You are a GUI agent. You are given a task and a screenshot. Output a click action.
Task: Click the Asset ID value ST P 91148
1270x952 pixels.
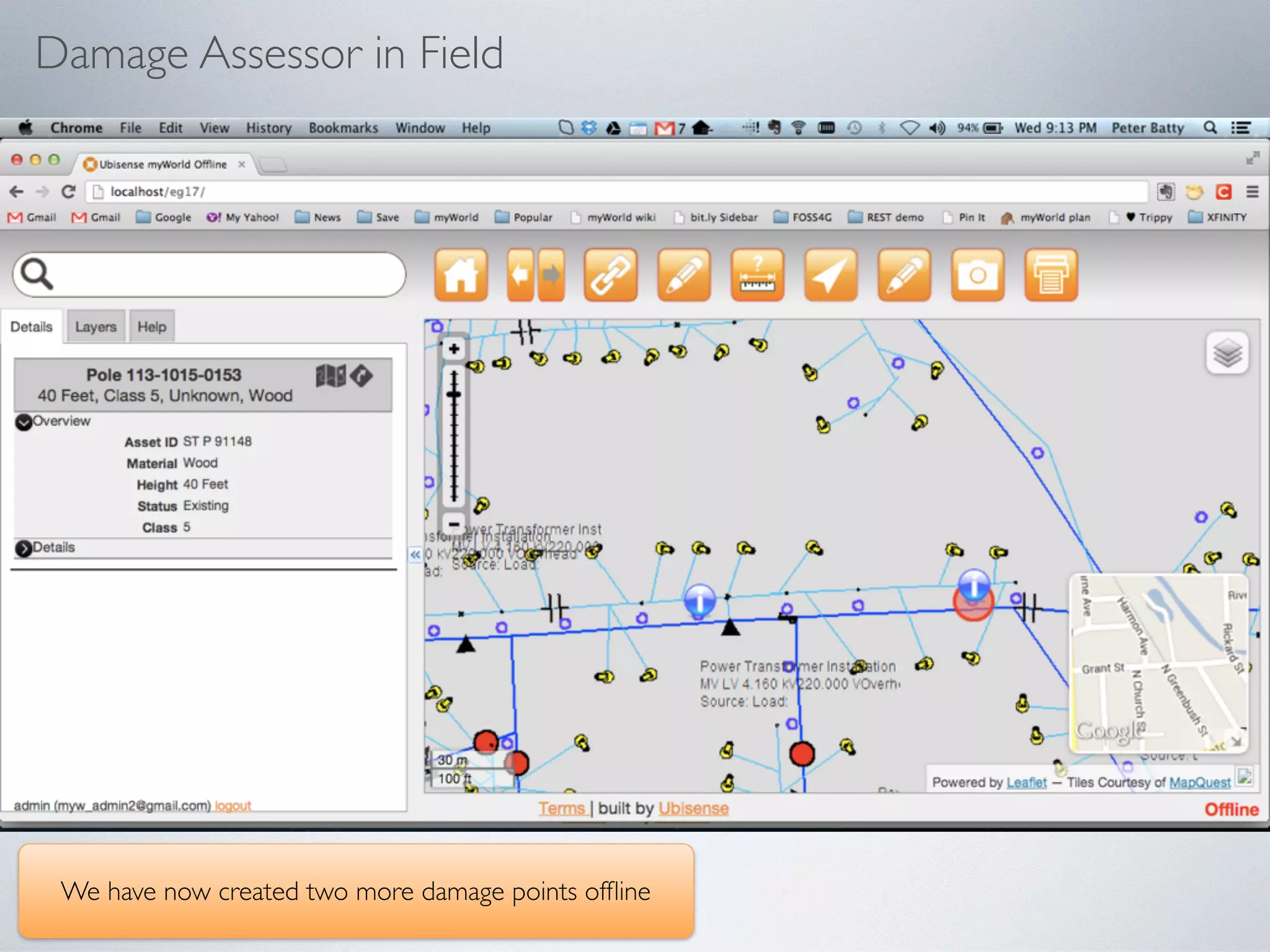pos(218,441)
